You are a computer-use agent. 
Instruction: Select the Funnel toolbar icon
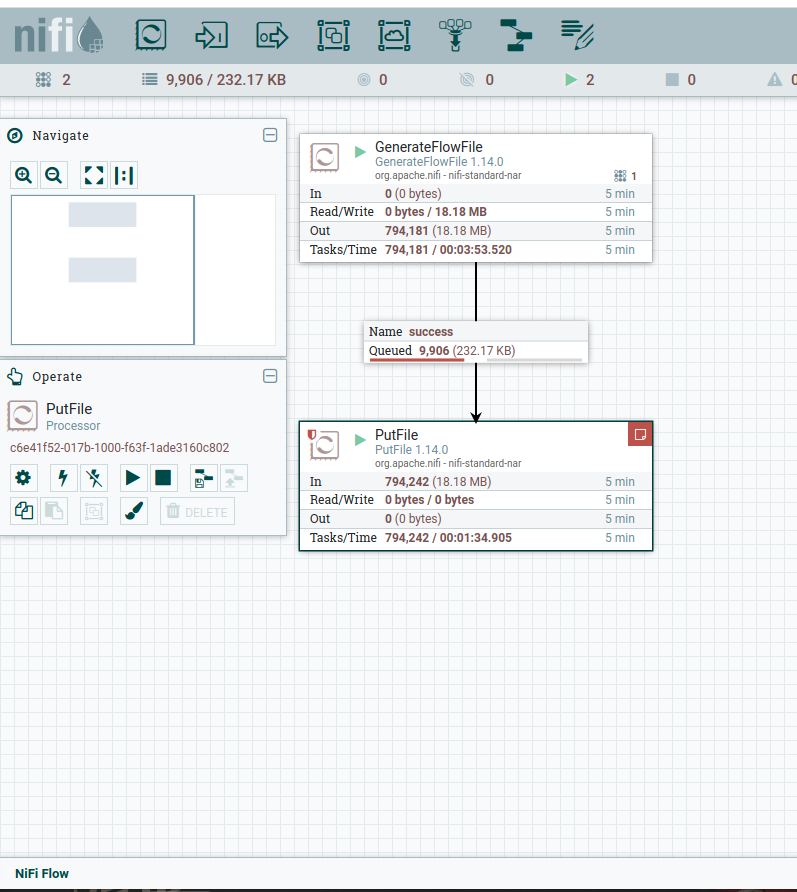(x=455, y=35)
